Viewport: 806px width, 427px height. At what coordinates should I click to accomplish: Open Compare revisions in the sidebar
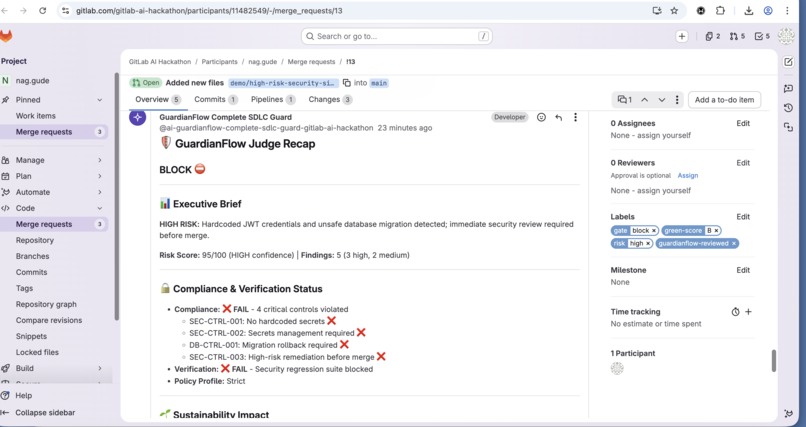click(49, 320)
